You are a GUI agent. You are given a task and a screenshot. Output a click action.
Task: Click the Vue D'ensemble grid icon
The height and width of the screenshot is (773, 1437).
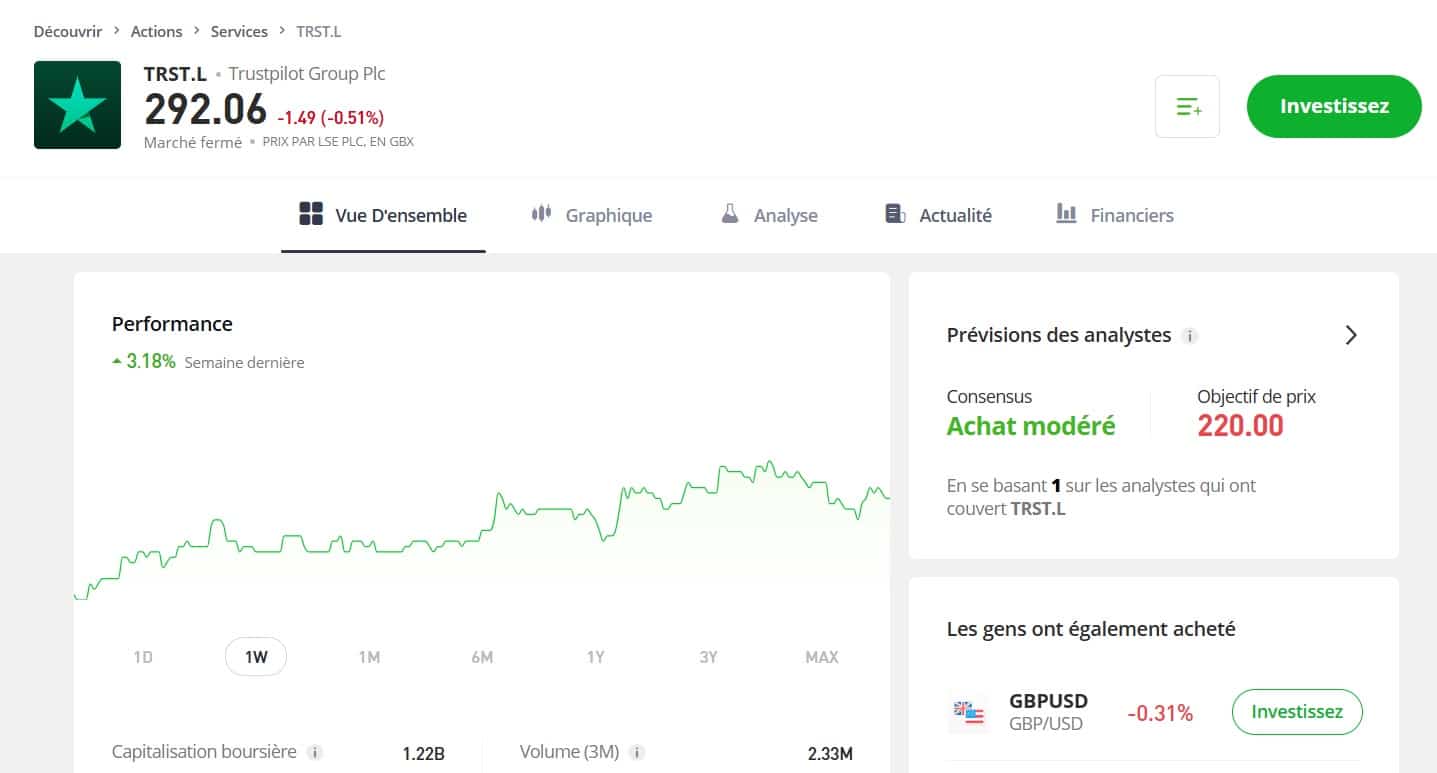pos(311,214)
